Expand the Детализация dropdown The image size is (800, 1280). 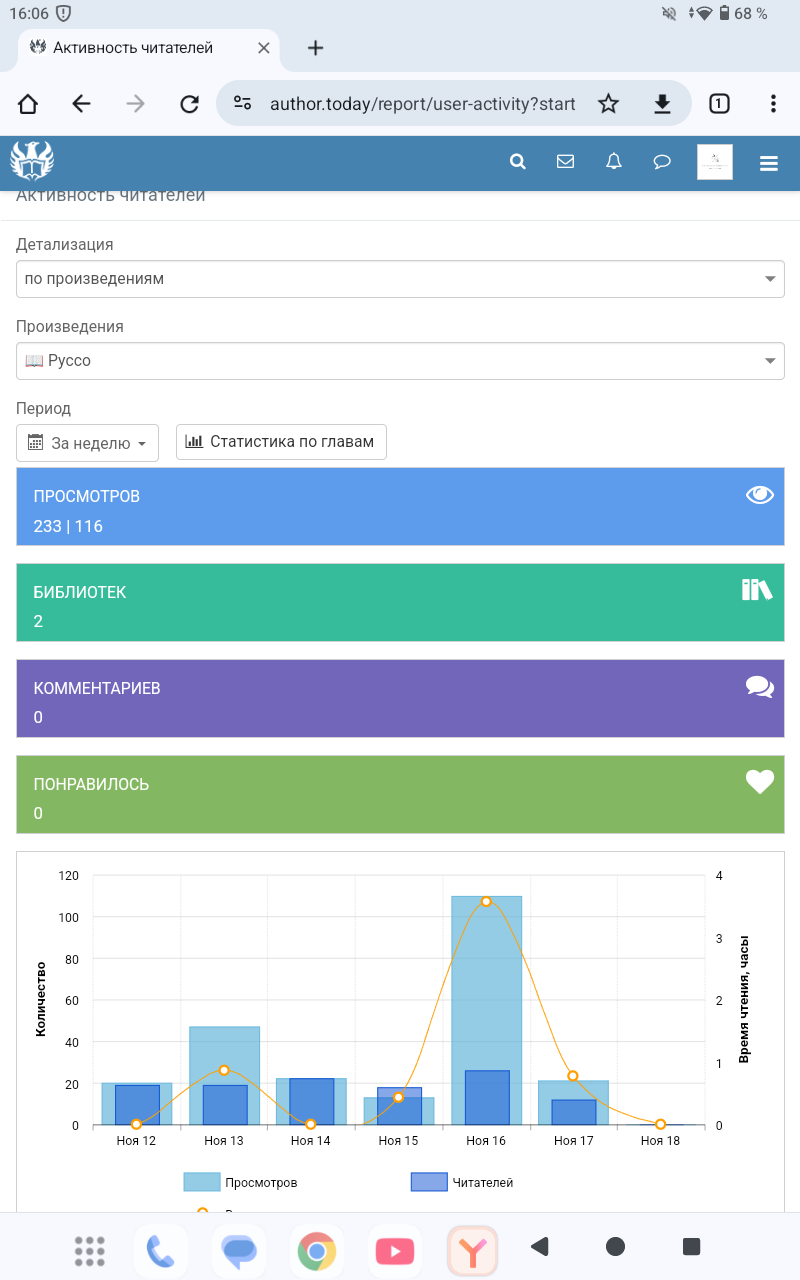tap(400, 279)
